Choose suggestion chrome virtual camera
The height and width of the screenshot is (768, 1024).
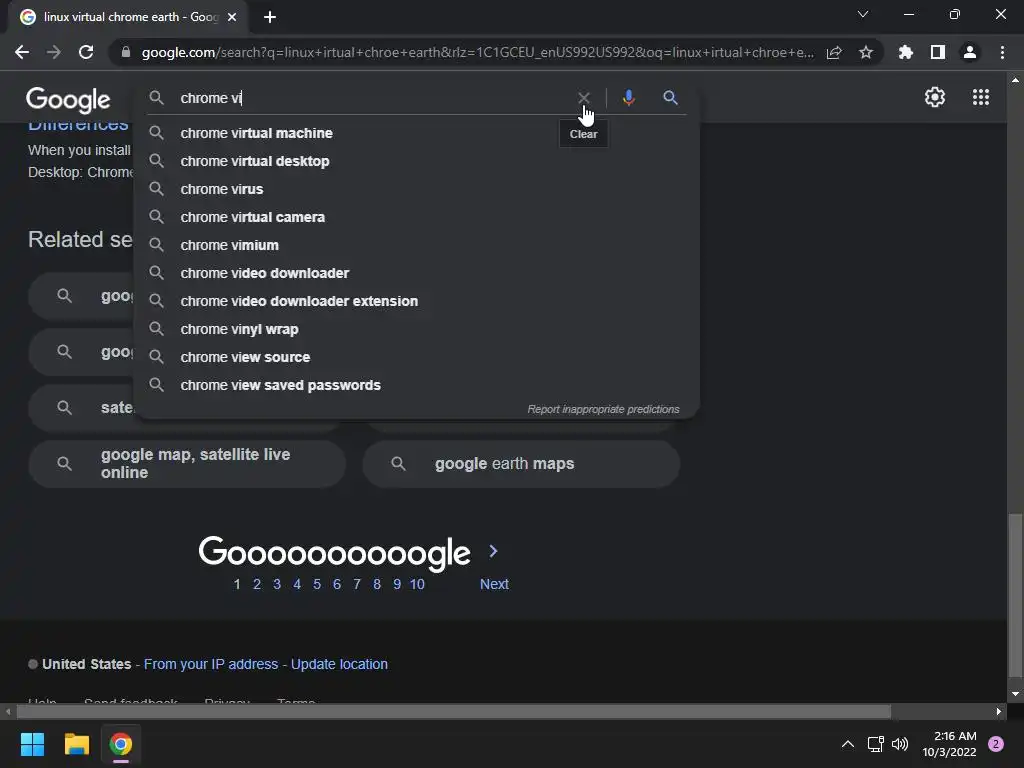pos(417,217)
